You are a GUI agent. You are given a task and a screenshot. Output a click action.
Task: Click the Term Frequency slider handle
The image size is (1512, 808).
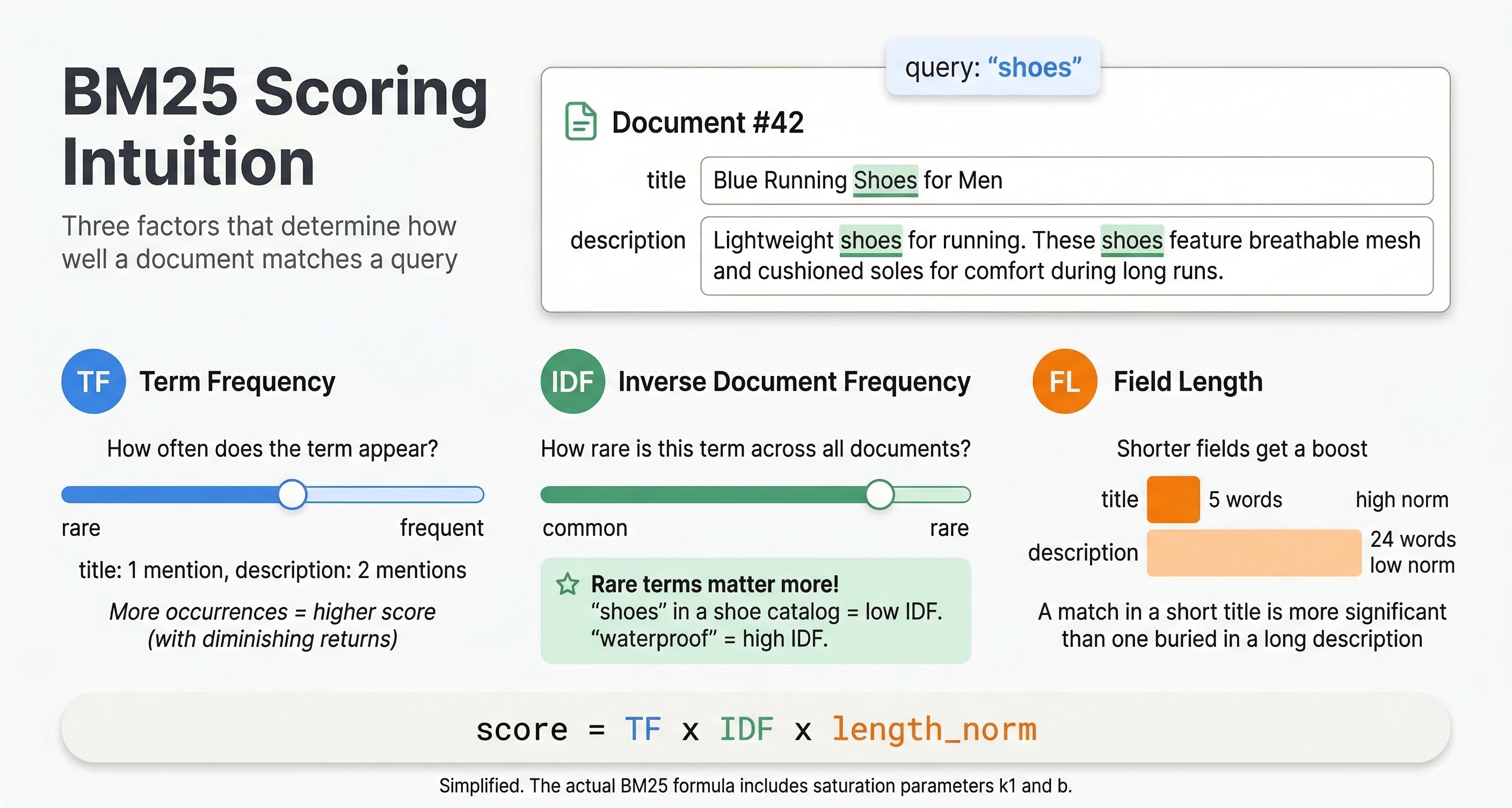(x=292, y=494)
